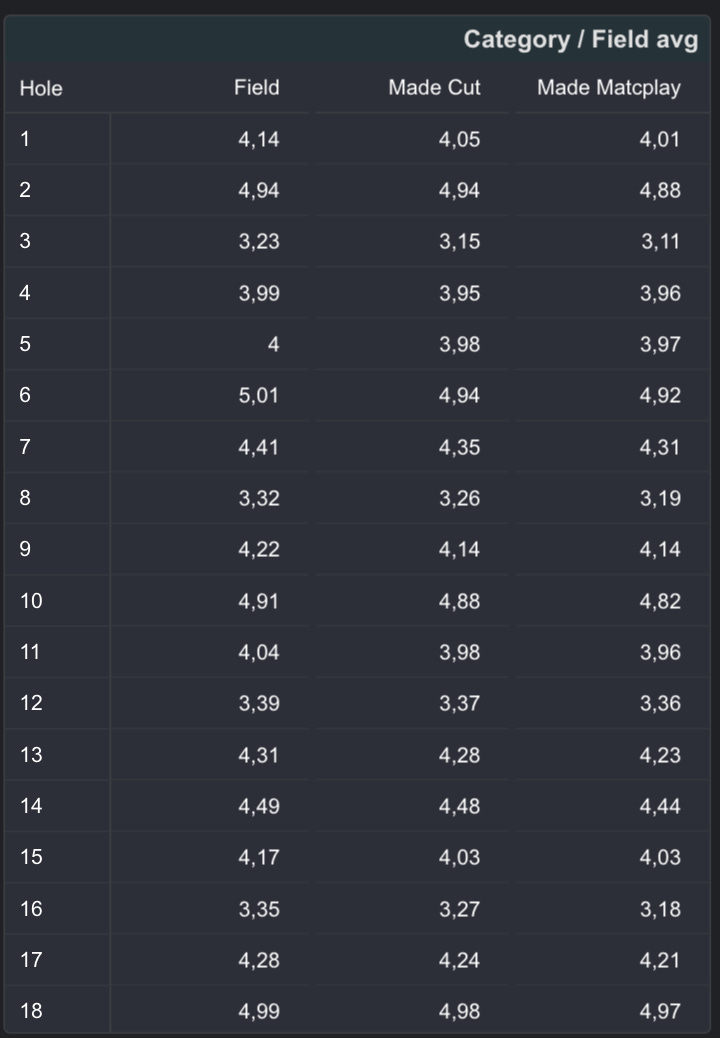Select Made Matcplay value 4,44 for hole 14

660,806
